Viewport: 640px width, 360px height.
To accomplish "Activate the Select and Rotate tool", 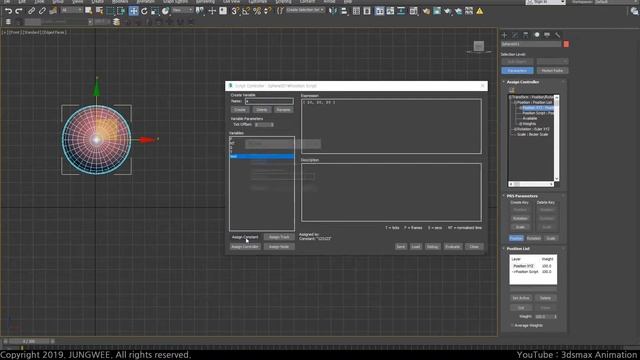I will pyautogui.click(x=144, y=11).
